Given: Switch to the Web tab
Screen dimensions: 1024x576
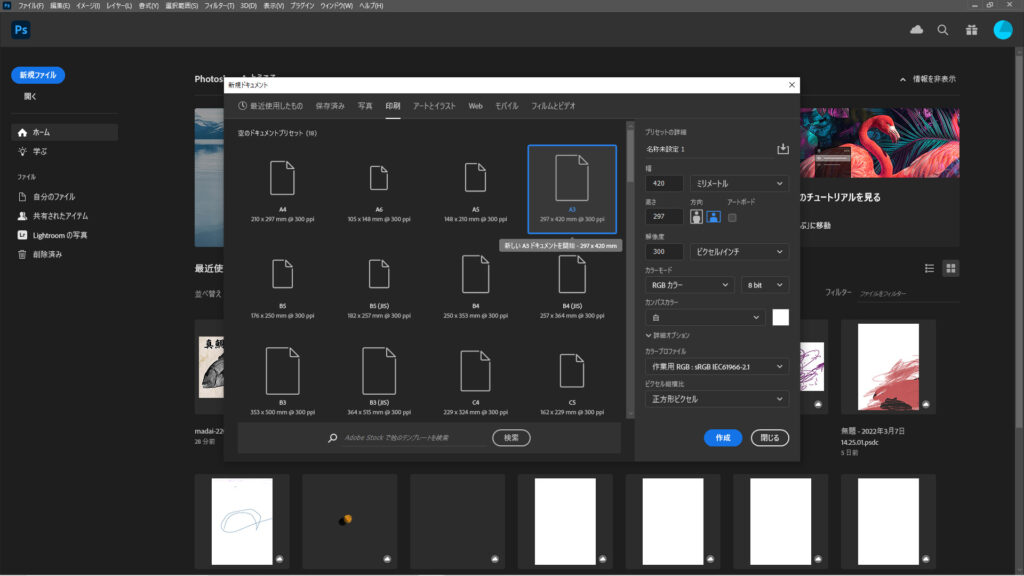Looking at the screenshot, I should 475,106.
